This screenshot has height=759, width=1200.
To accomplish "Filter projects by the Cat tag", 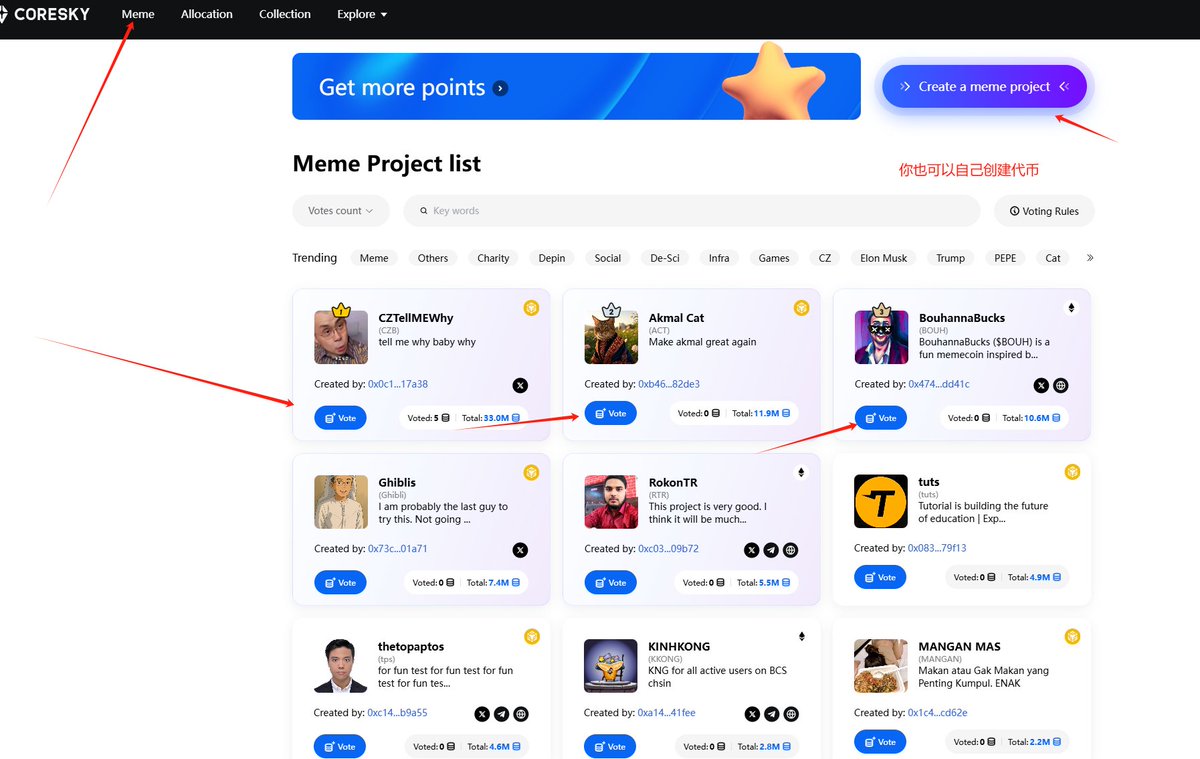I will 1053,258.
